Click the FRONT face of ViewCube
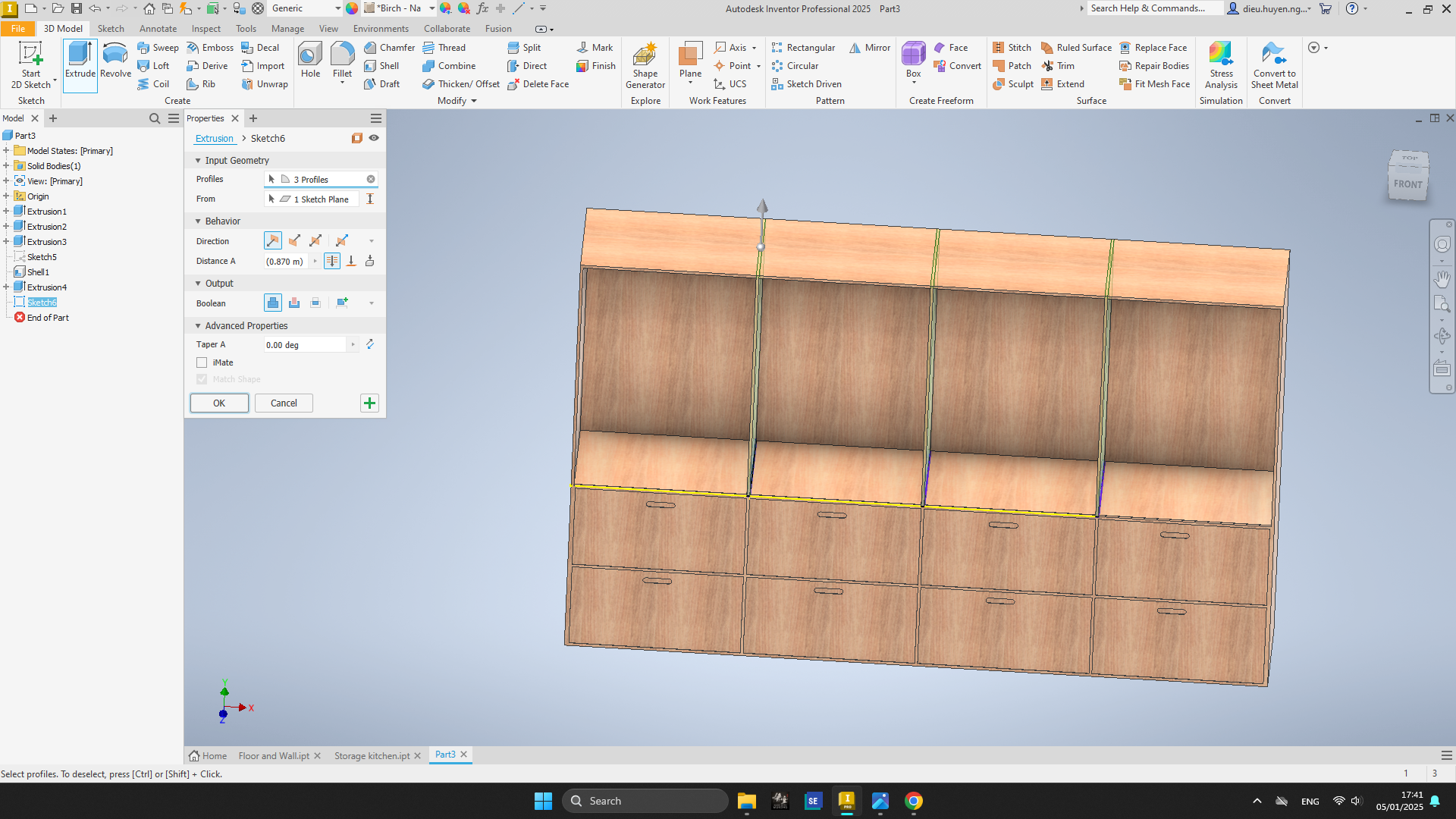Viewport: 1456px width, 819px height. 1407,184
